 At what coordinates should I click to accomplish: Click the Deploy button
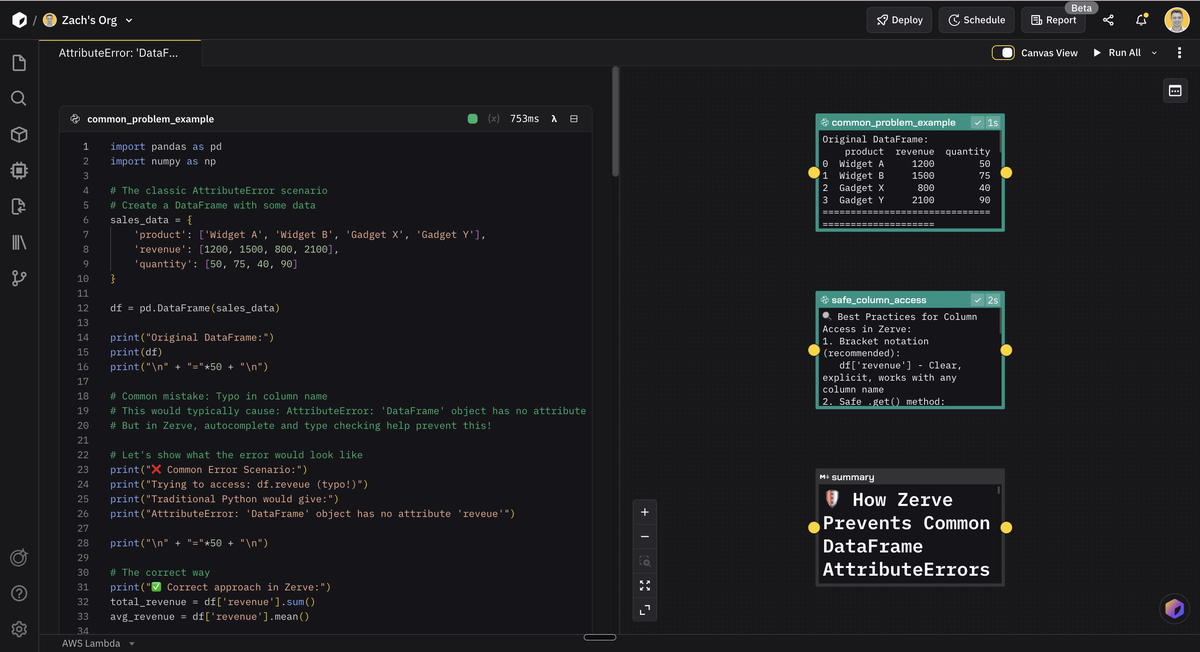[x=899, y=20]
